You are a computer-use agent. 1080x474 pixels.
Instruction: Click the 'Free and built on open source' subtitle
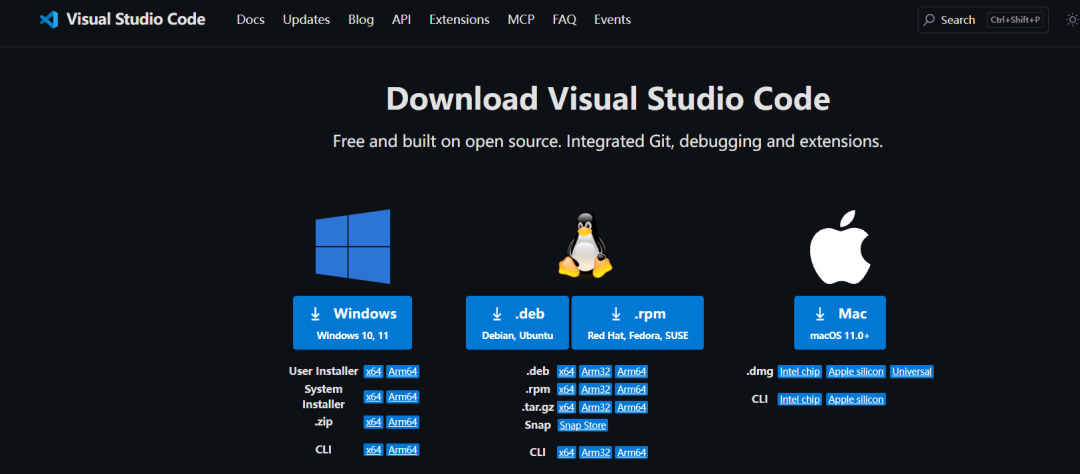click(608, 142)
